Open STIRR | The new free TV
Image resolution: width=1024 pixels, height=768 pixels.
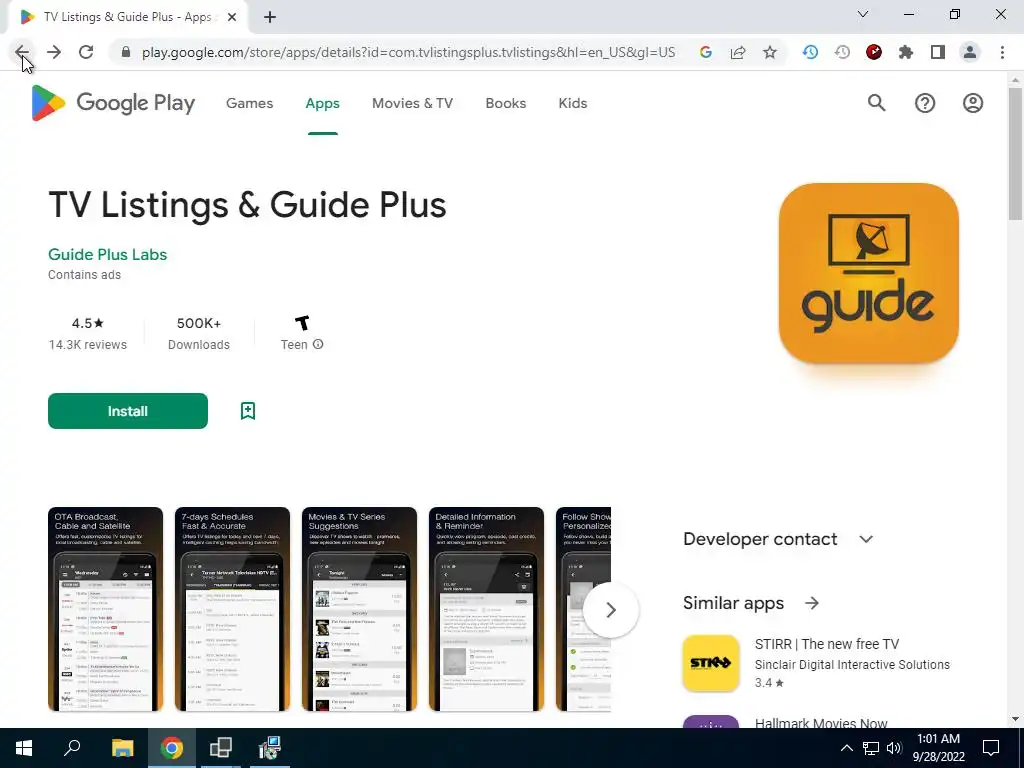(827, 644)
